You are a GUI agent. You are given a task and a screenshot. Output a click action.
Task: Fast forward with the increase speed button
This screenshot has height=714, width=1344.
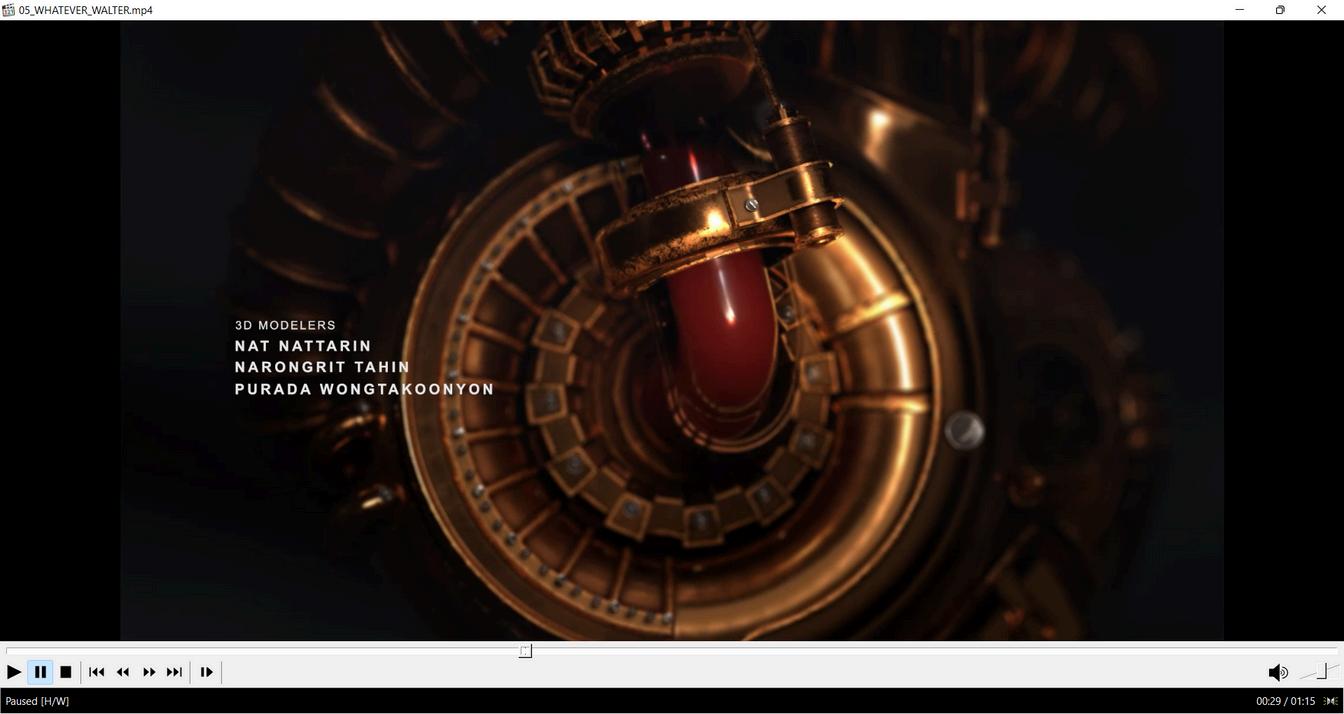(x=149, y=672)
